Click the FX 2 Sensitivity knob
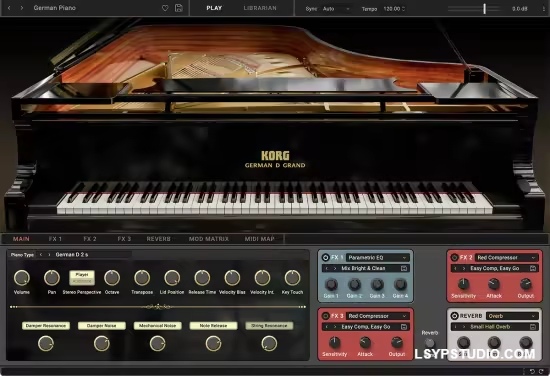The image size is (550, 376). click(x=463, y=284)
